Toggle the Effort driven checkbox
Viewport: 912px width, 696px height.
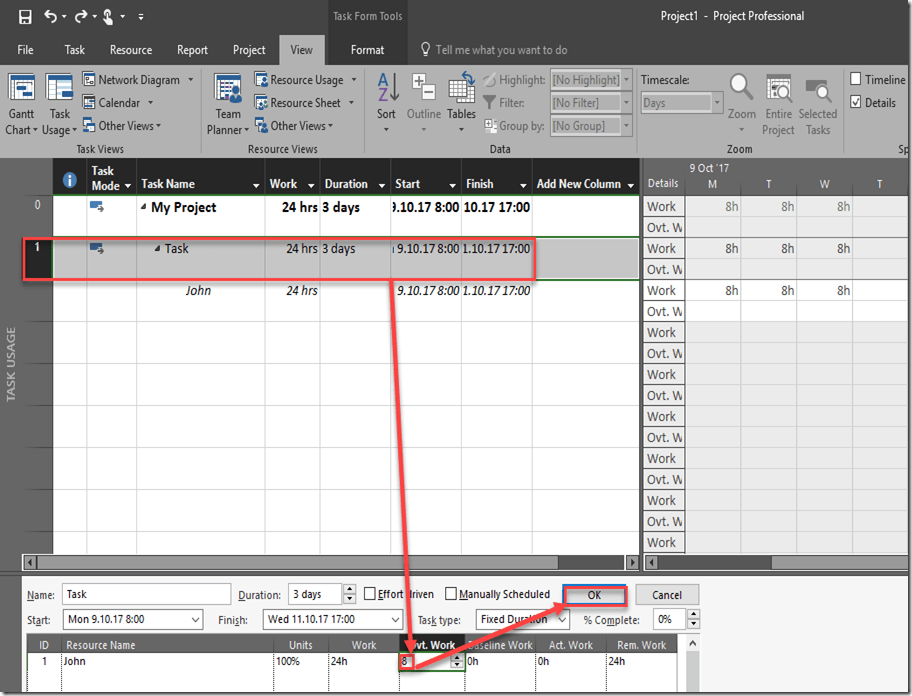tap(370, 594)
